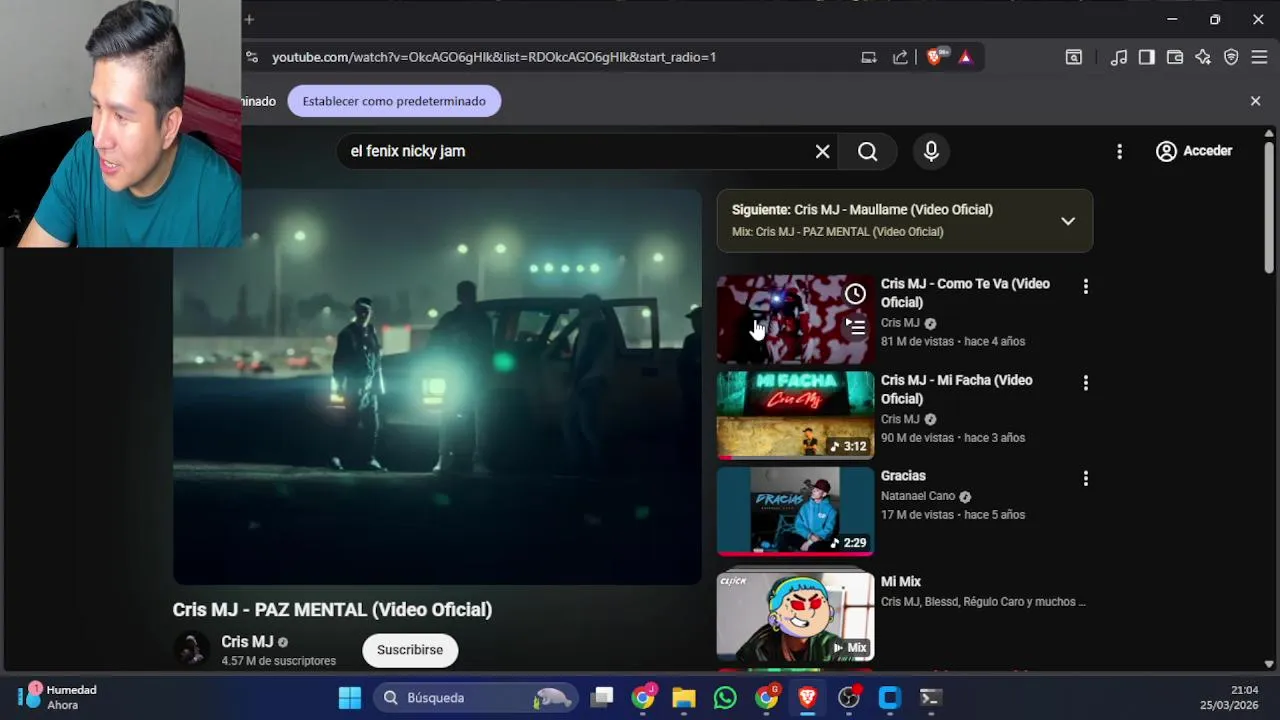Open Task View on the taskbar

click(602, 698)
